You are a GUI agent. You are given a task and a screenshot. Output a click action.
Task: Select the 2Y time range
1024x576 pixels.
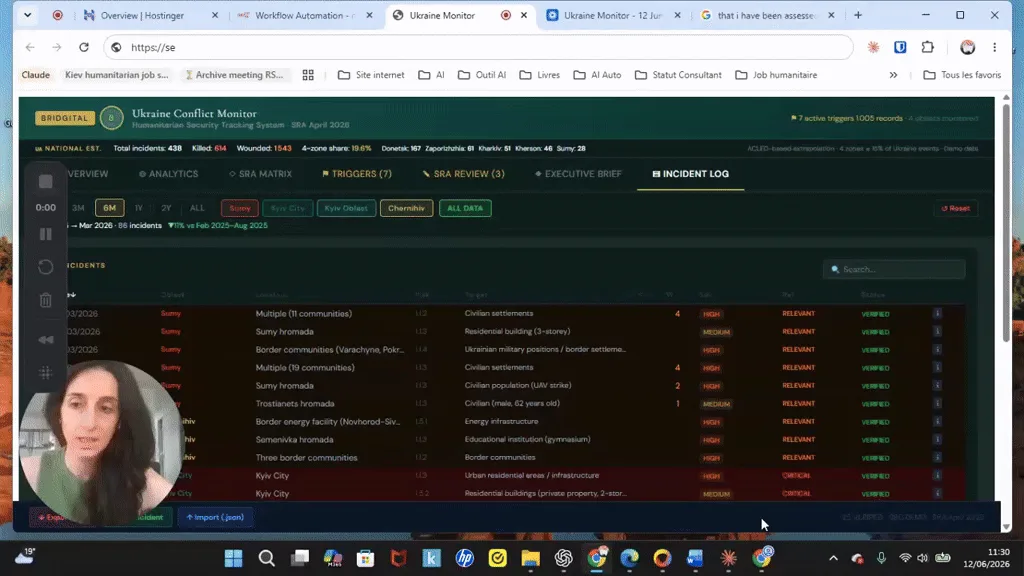[x=166, y=208]
